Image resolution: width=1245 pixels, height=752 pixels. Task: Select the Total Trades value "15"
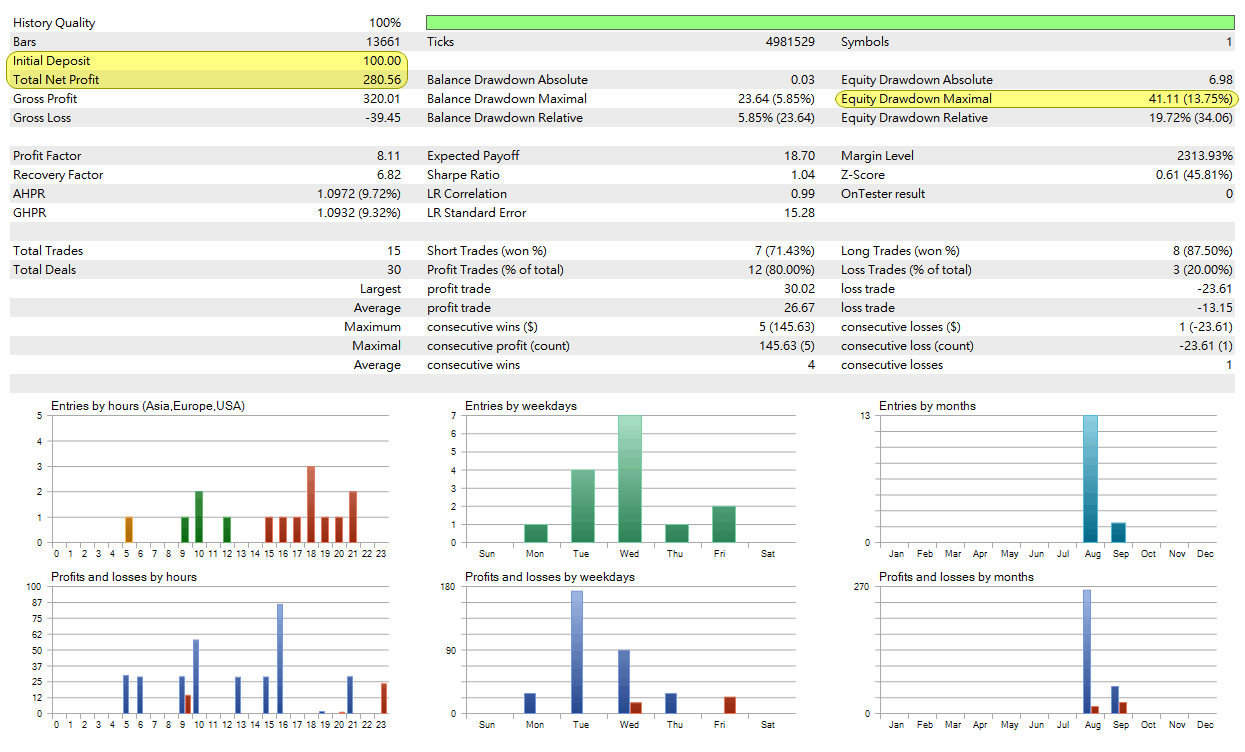(x=394, y=251)
